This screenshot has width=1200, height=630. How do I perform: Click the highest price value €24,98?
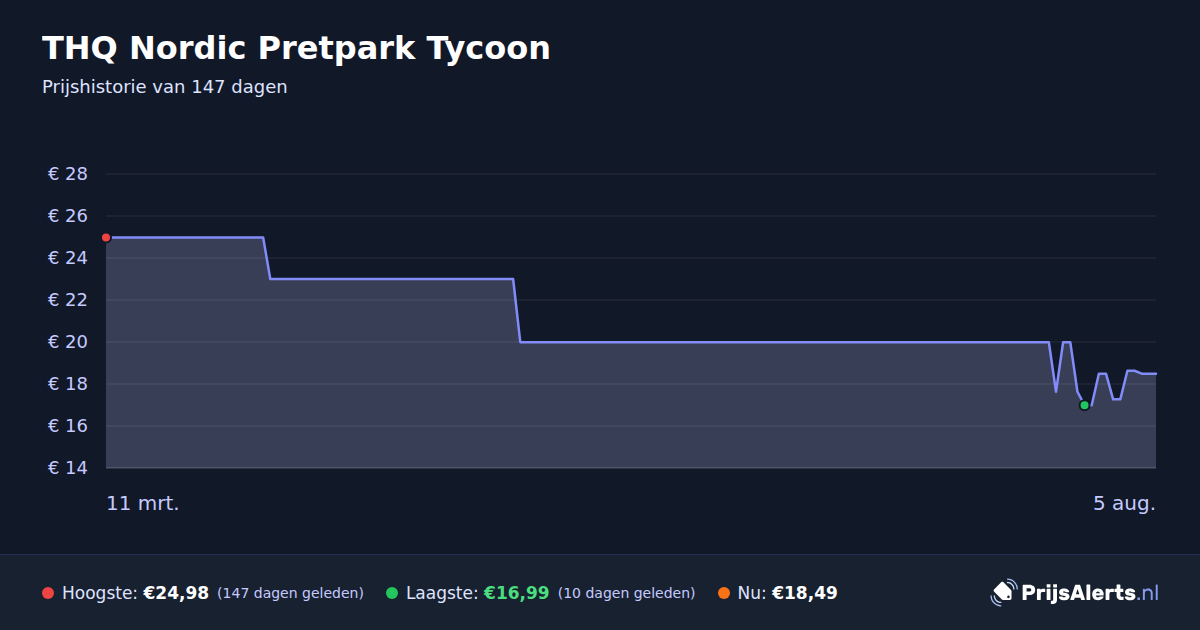[176, 593]
